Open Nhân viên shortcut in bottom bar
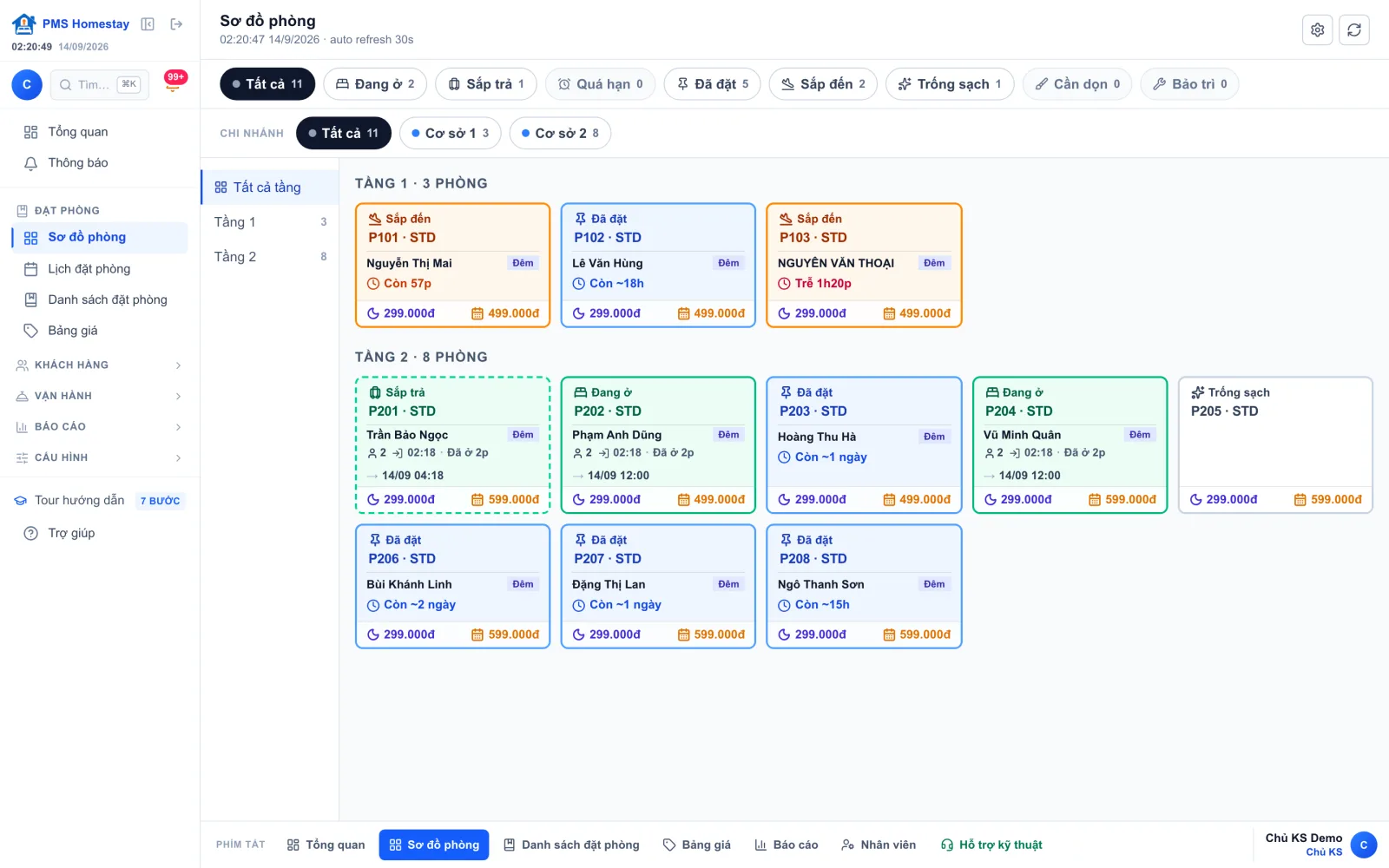Viewport: 1389px width, 868px height. coord(879,845)
